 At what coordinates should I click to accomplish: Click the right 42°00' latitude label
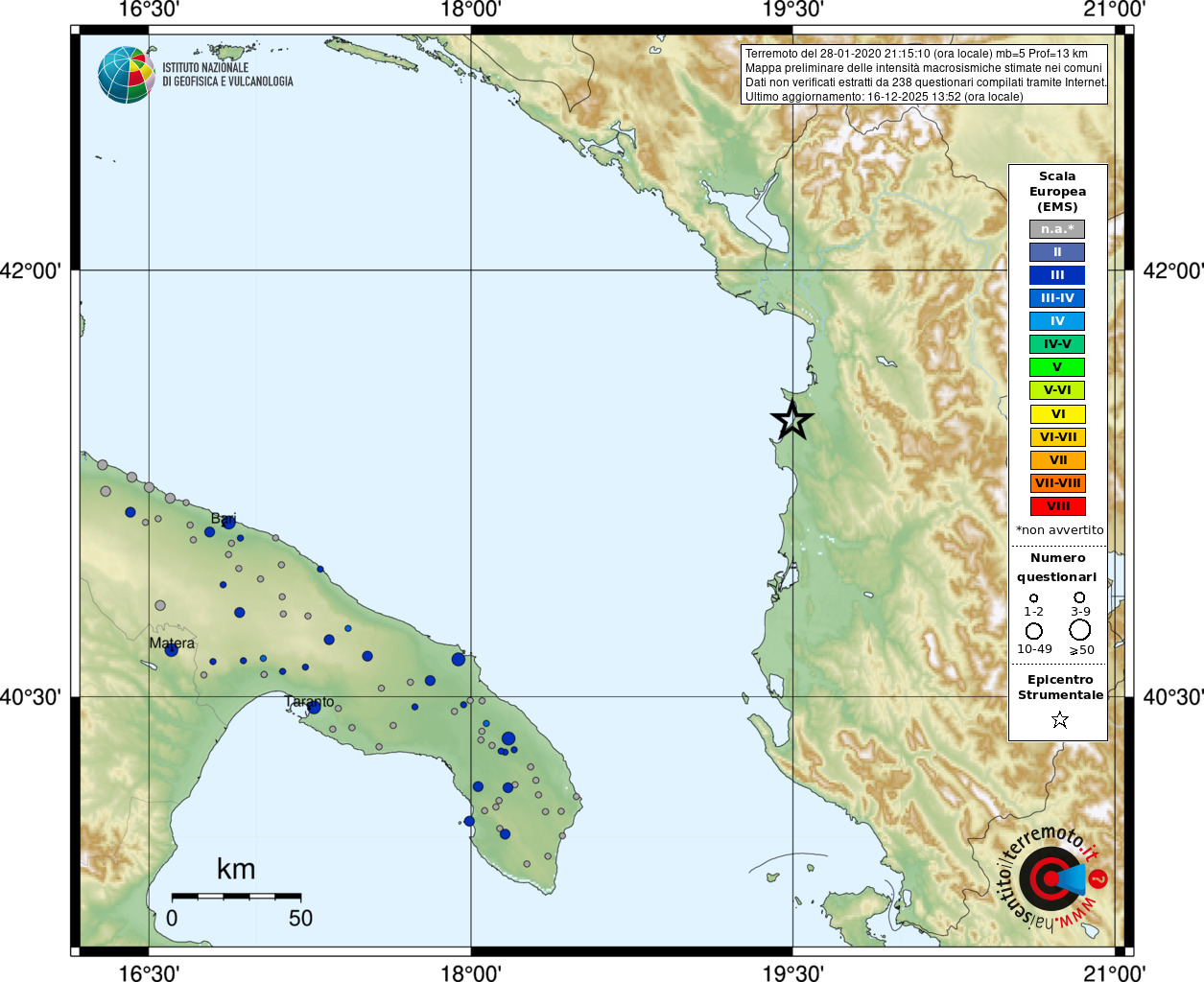[x=1173, y=270]
